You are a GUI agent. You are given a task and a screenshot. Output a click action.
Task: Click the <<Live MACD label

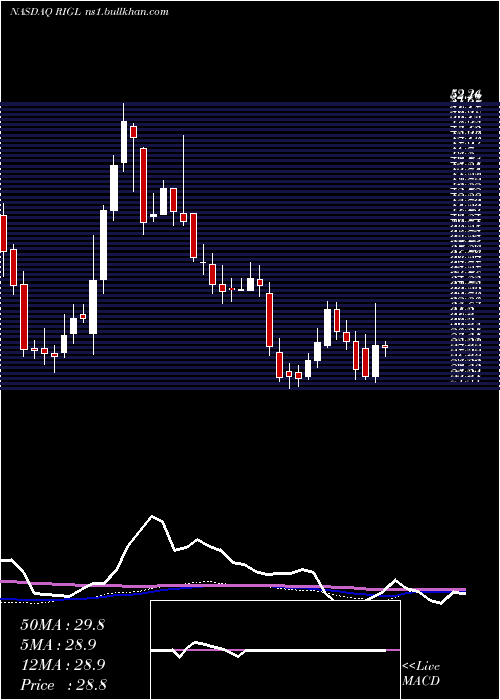421,673
